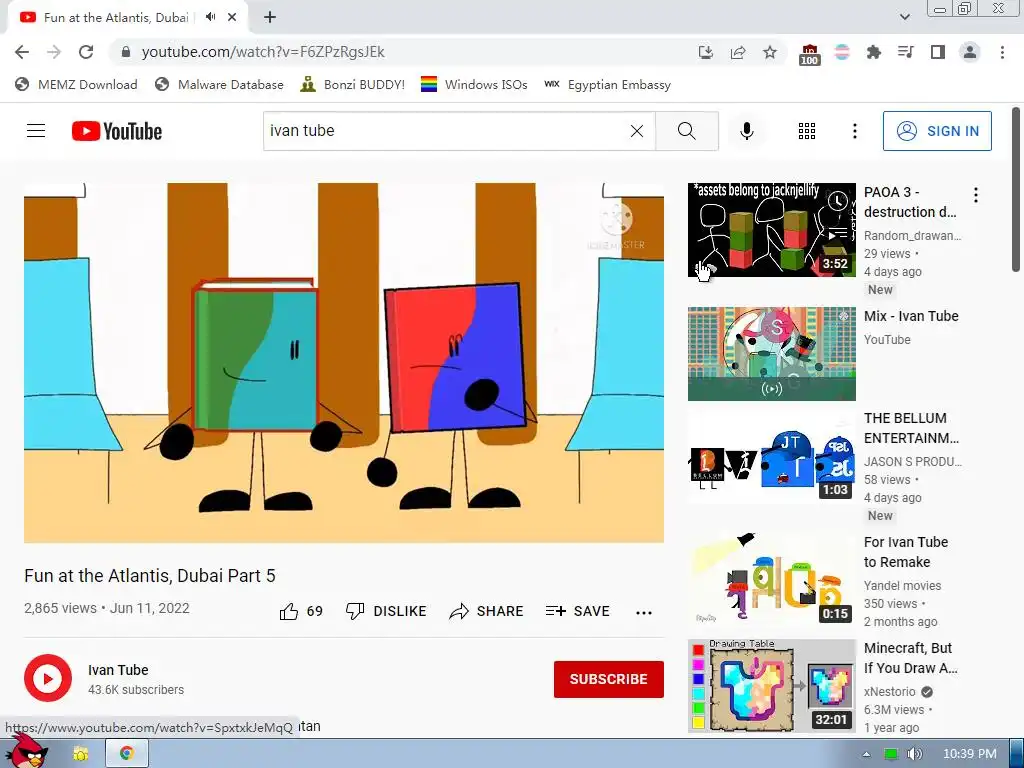Viewport: 1024px width, 768px height.
Task: Toggle Chrome side panel
Action: click(x=938, y=52)
